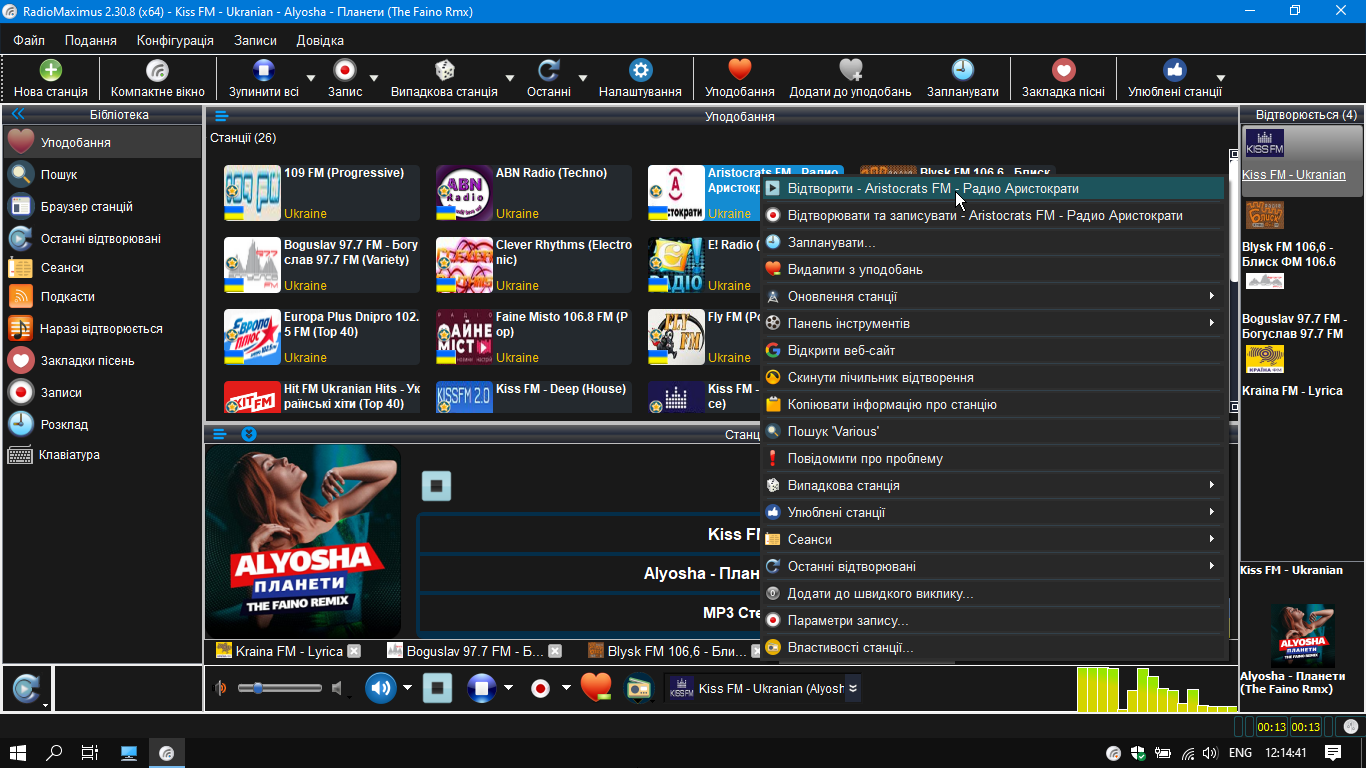Open Останні відтворювані in sidebar
Viewport: 1366px width, 768px height.
[102, 239]
